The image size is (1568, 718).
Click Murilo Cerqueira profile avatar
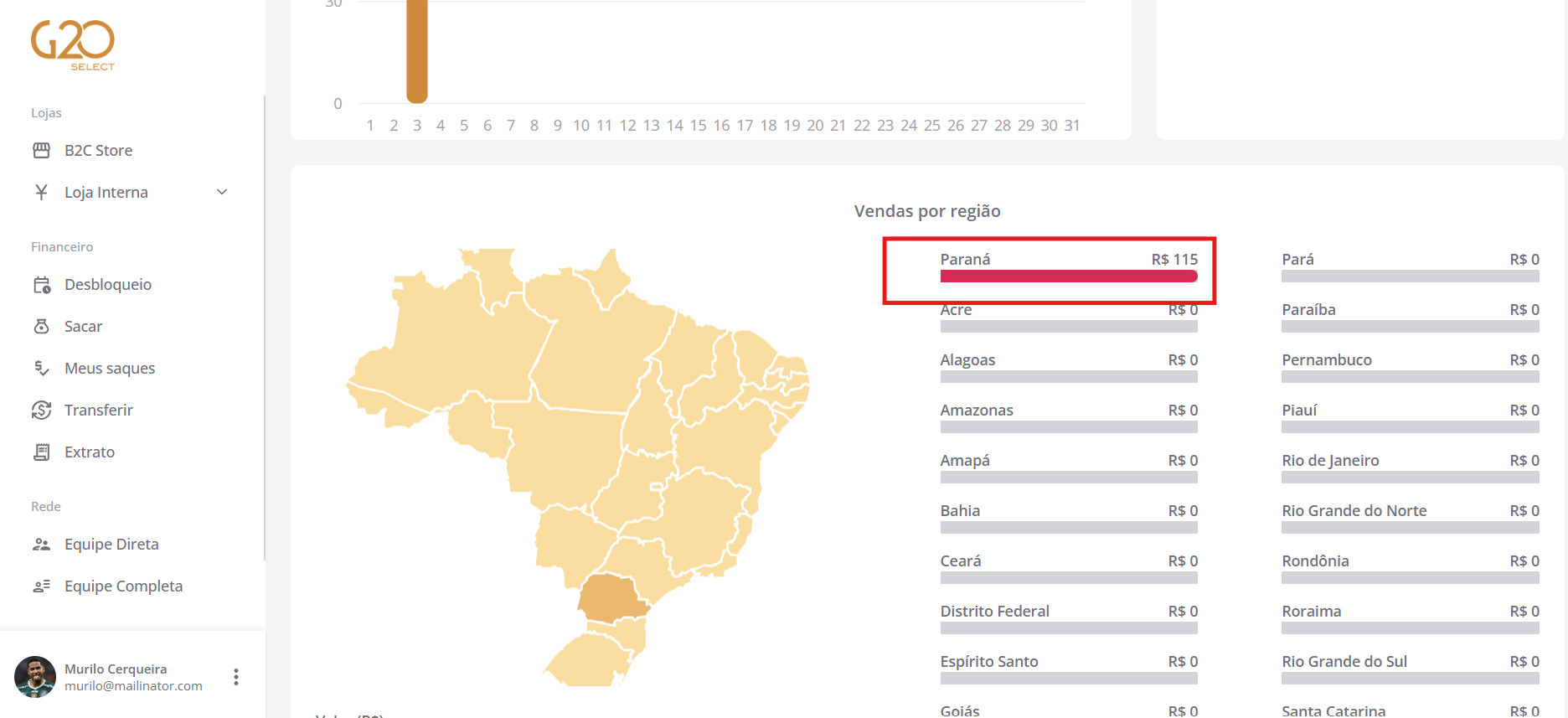point(35,677)
